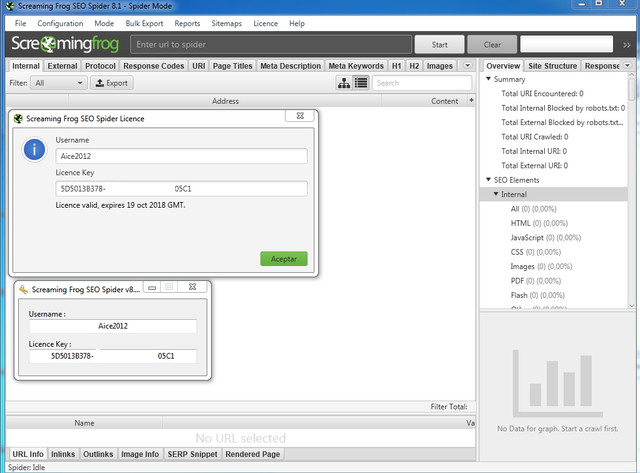Select the Page Titles tab
Screen dimensions: 640x473
pos(232,66)
